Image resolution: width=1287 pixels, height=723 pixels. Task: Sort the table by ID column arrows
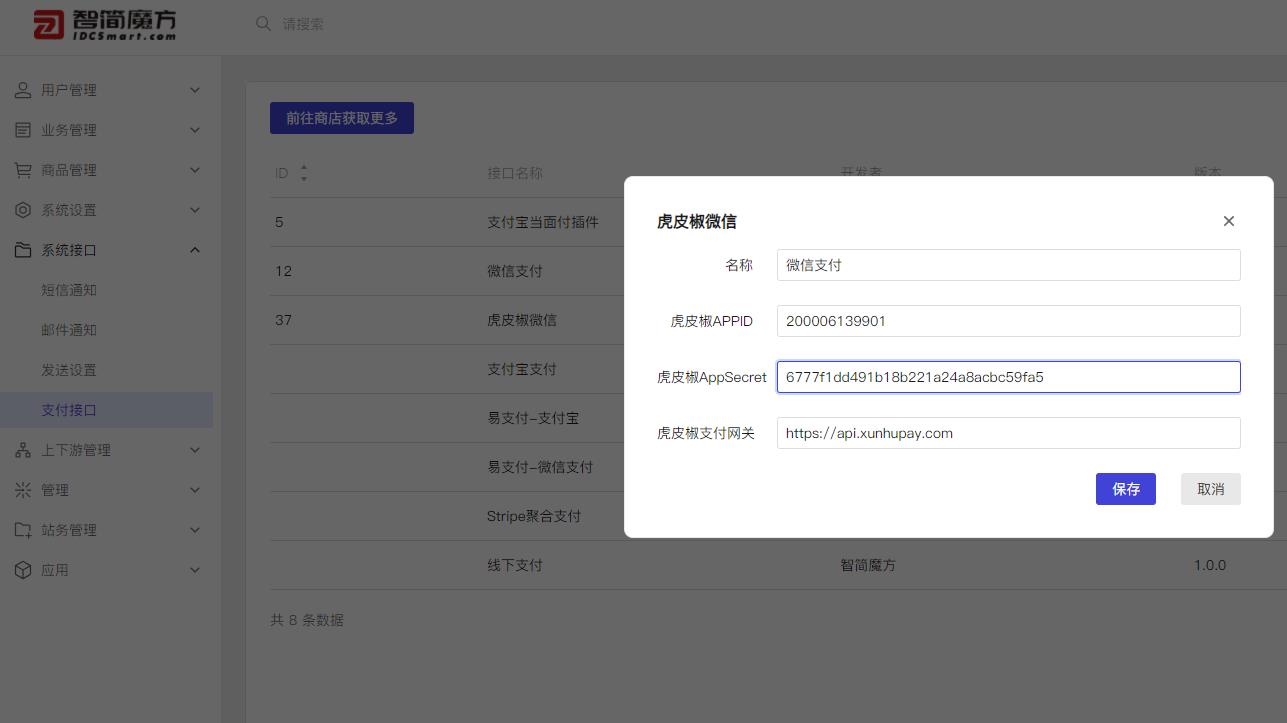[304, 173]
